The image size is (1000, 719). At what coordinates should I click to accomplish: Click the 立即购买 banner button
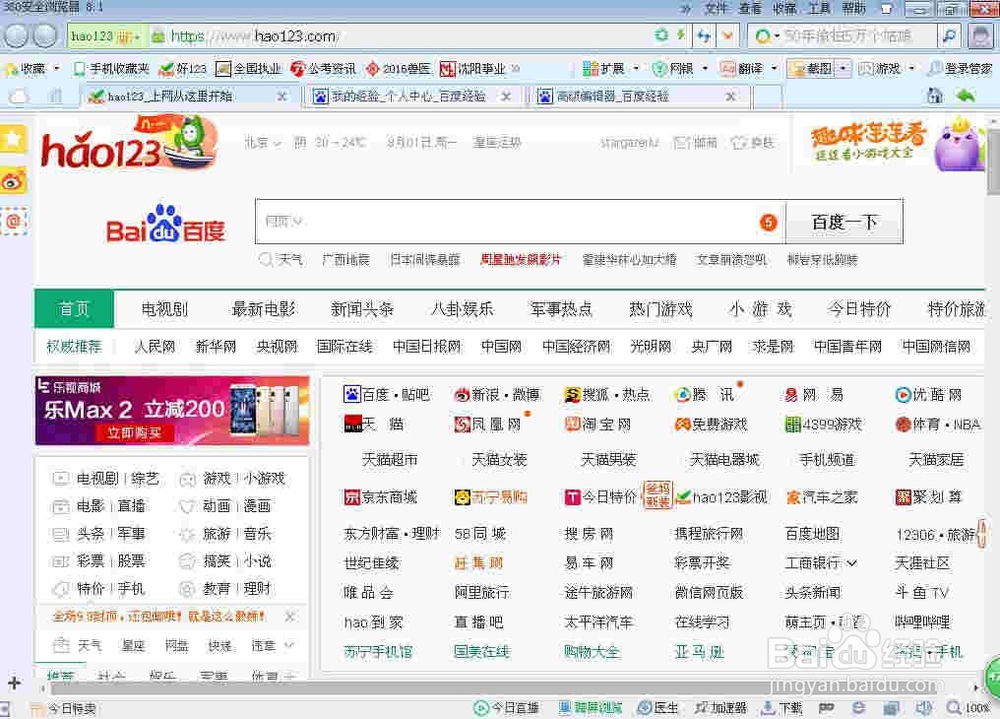click(134, 433)
